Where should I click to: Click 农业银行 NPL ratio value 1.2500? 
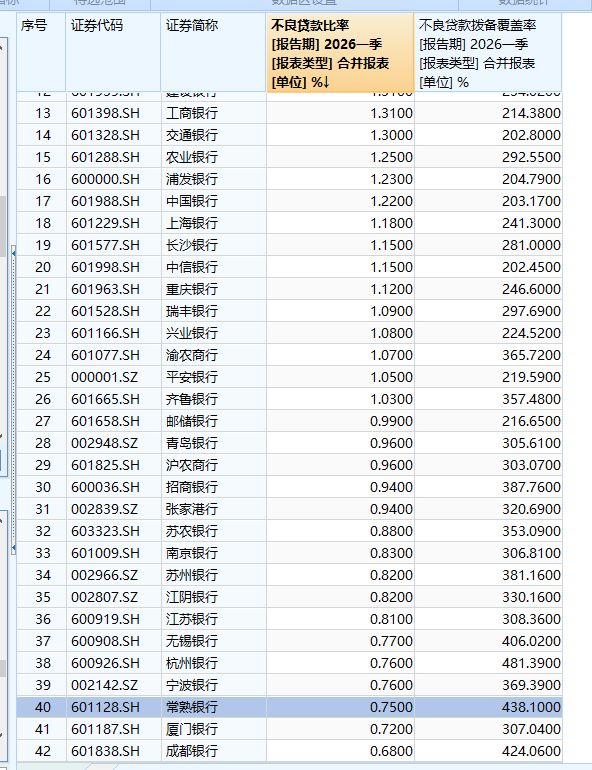coord(340,157)
